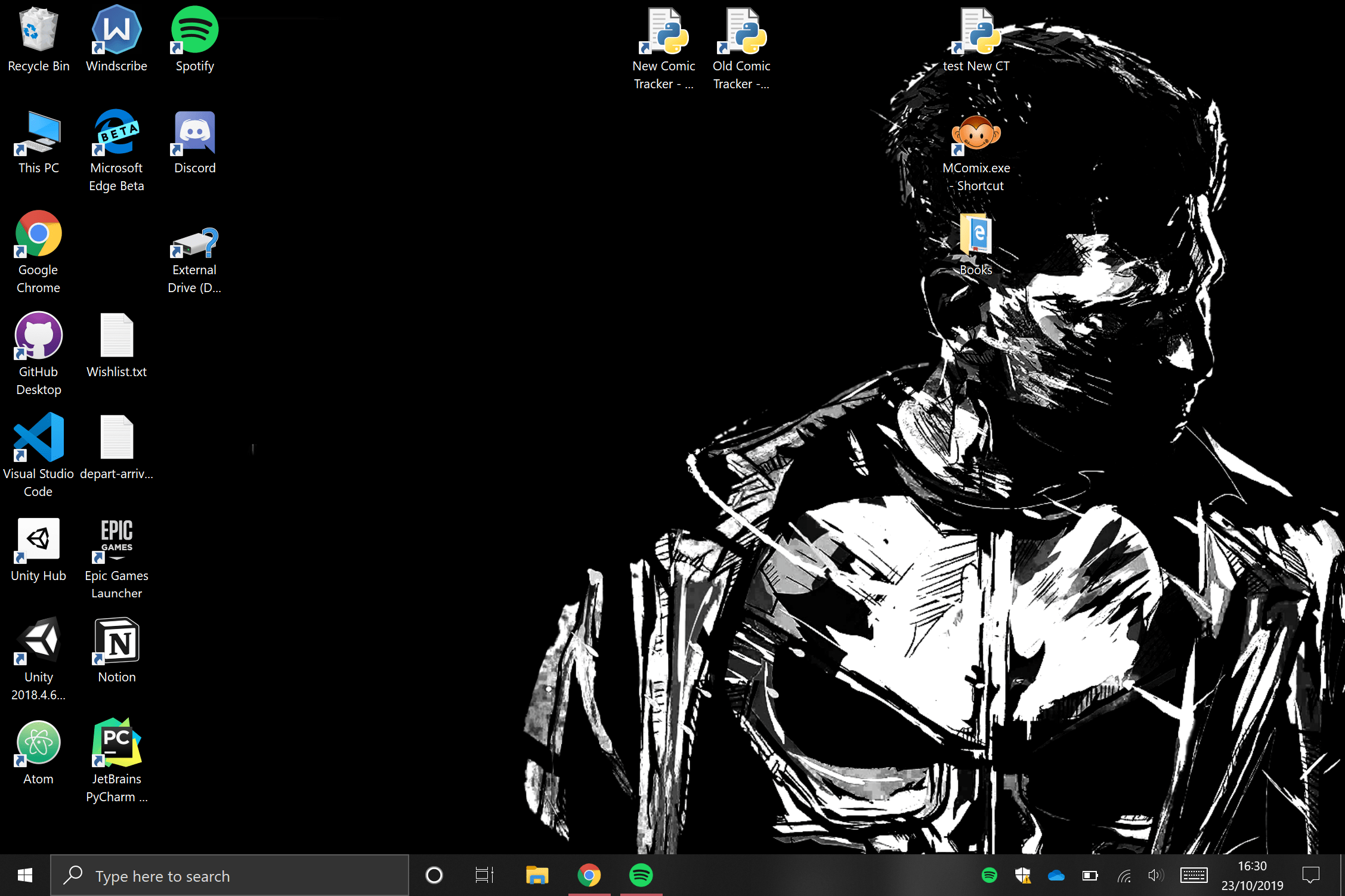Select the MComix.exe shortcut icon
This screenshot has height=896, width=1345.
pyautogui.click(x=976, y=153)
